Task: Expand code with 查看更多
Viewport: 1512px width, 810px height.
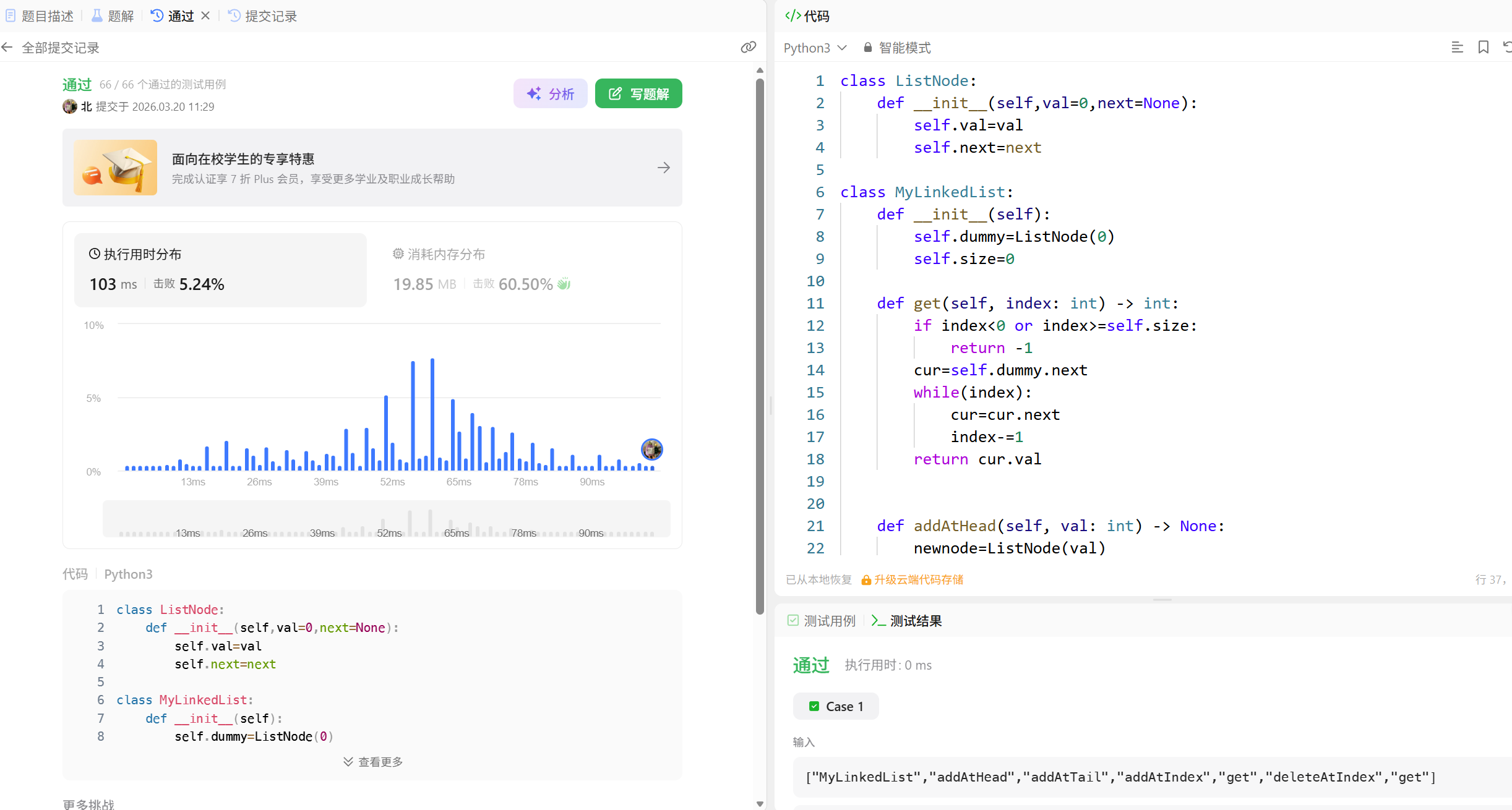Action: (373, 762)
